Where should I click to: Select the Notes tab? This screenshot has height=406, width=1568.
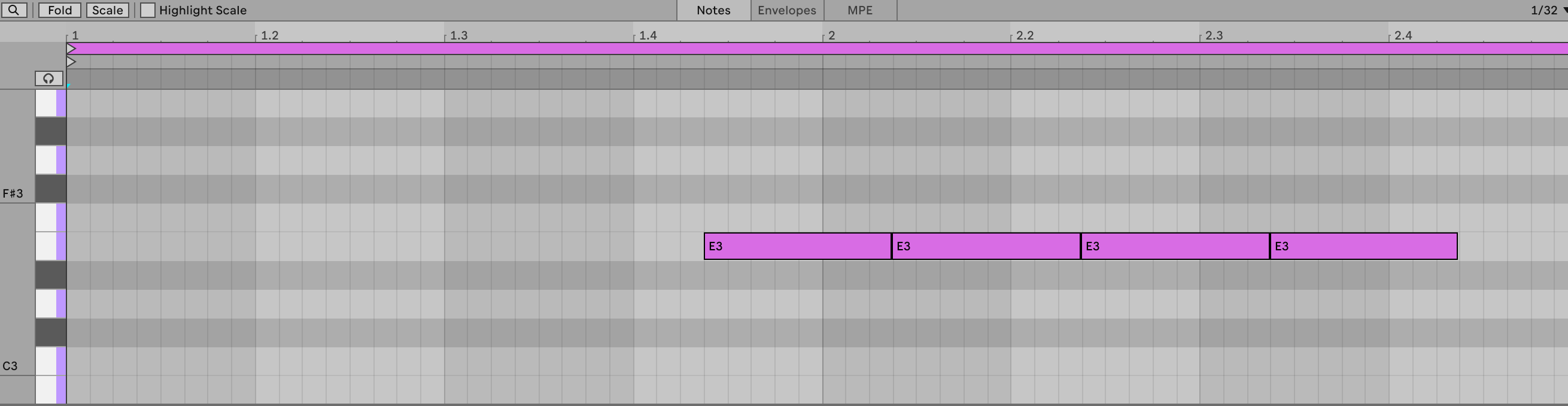(x=713, y=10)
